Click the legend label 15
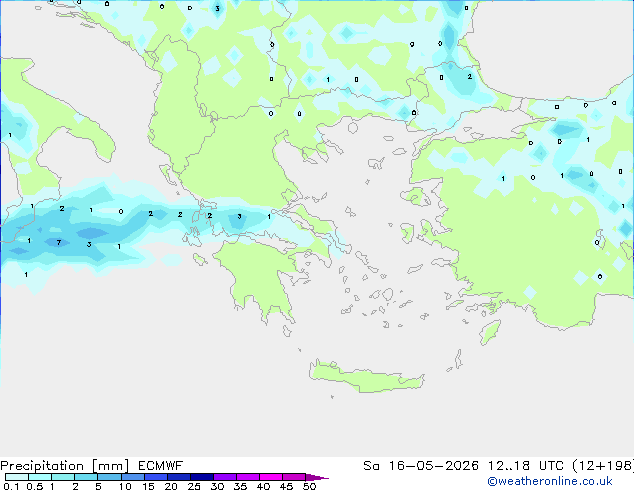 click(x=148, y=486)
